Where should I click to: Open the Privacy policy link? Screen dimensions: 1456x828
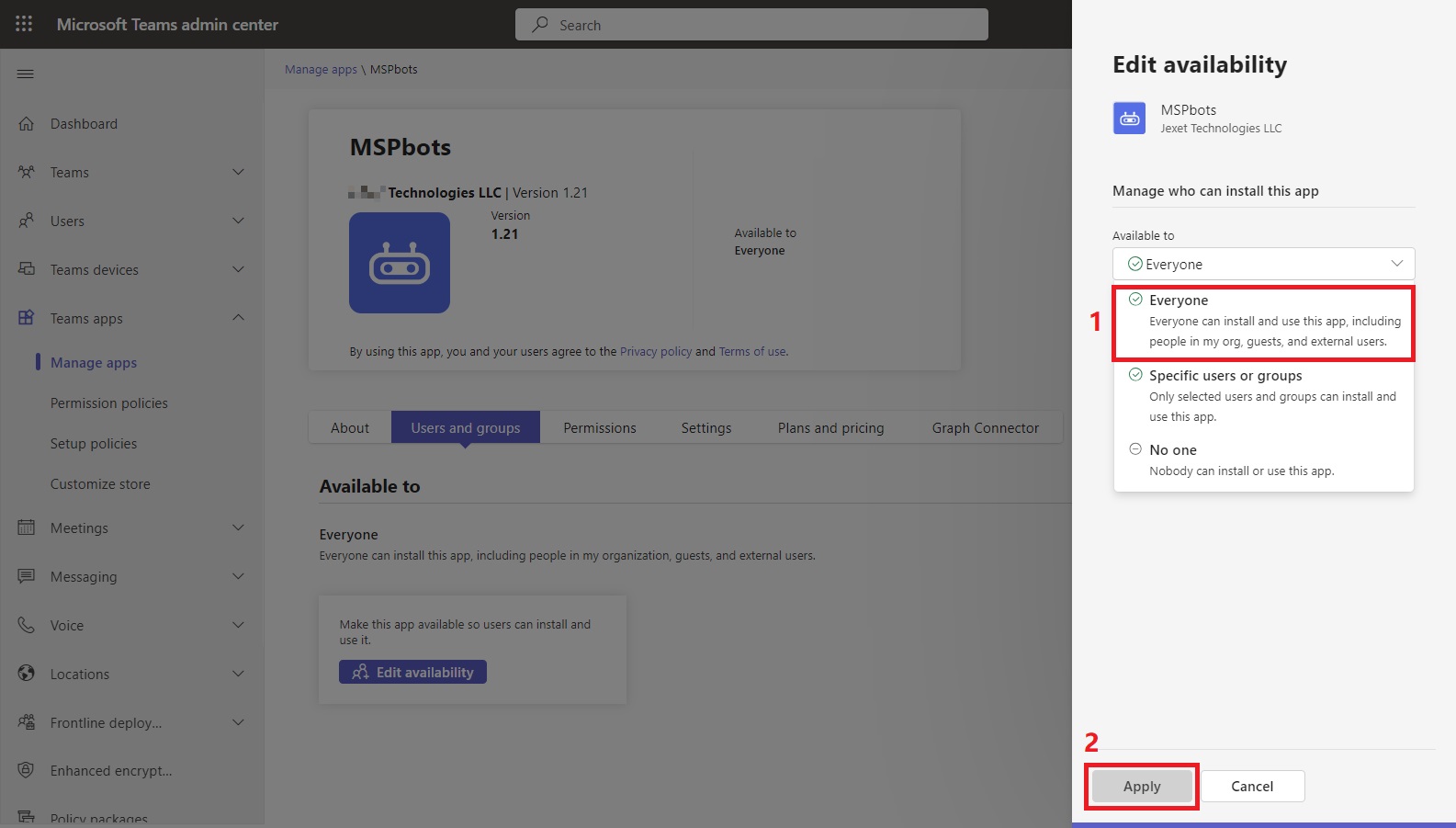pos(656,351)
